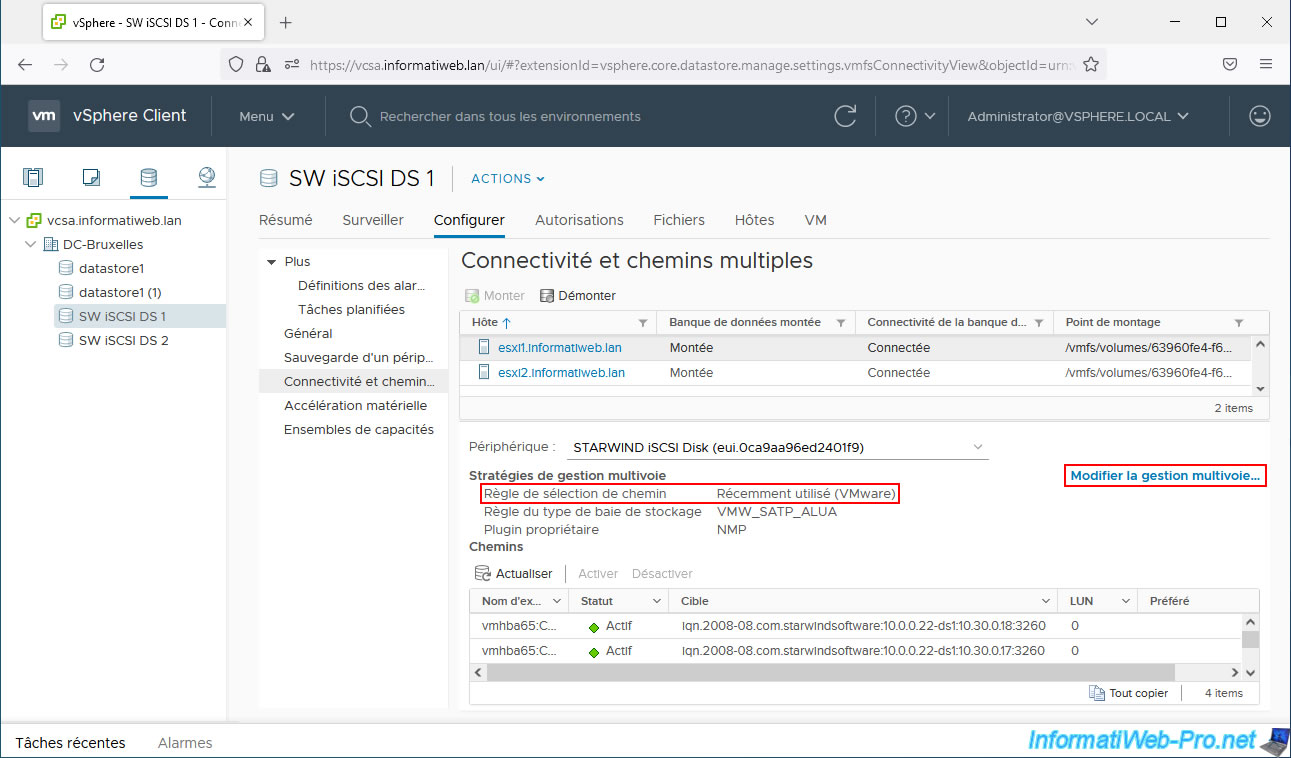Select SW iSCSI DS 2 datastore
1291x758 pixels.
point(123,340)
